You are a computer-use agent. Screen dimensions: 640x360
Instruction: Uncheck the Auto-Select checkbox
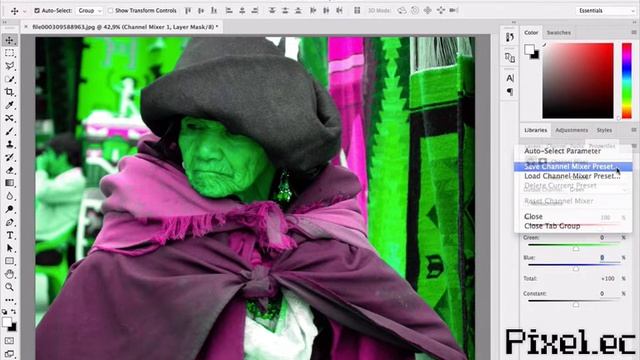[x=37, y=11]
